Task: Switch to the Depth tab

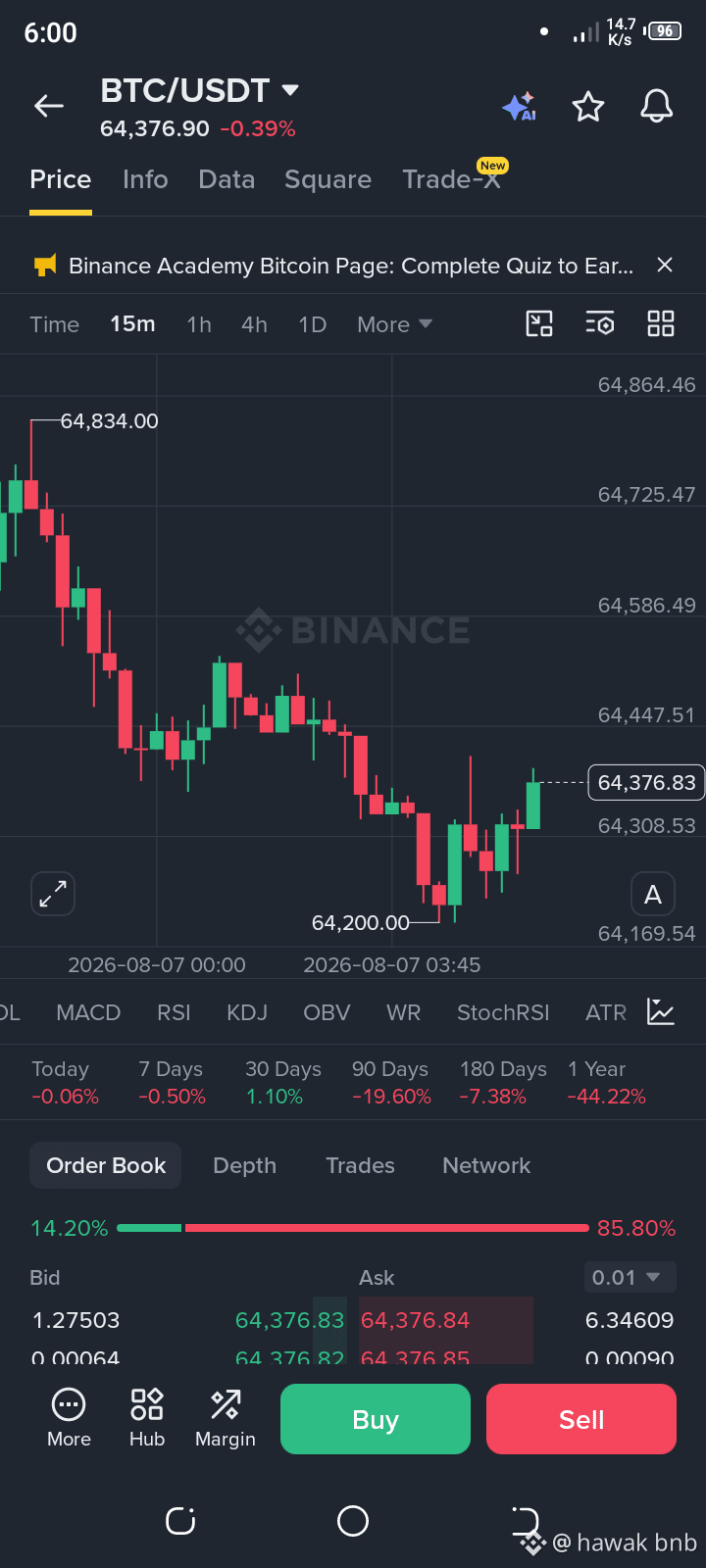Action: [x=245, y=1165]
